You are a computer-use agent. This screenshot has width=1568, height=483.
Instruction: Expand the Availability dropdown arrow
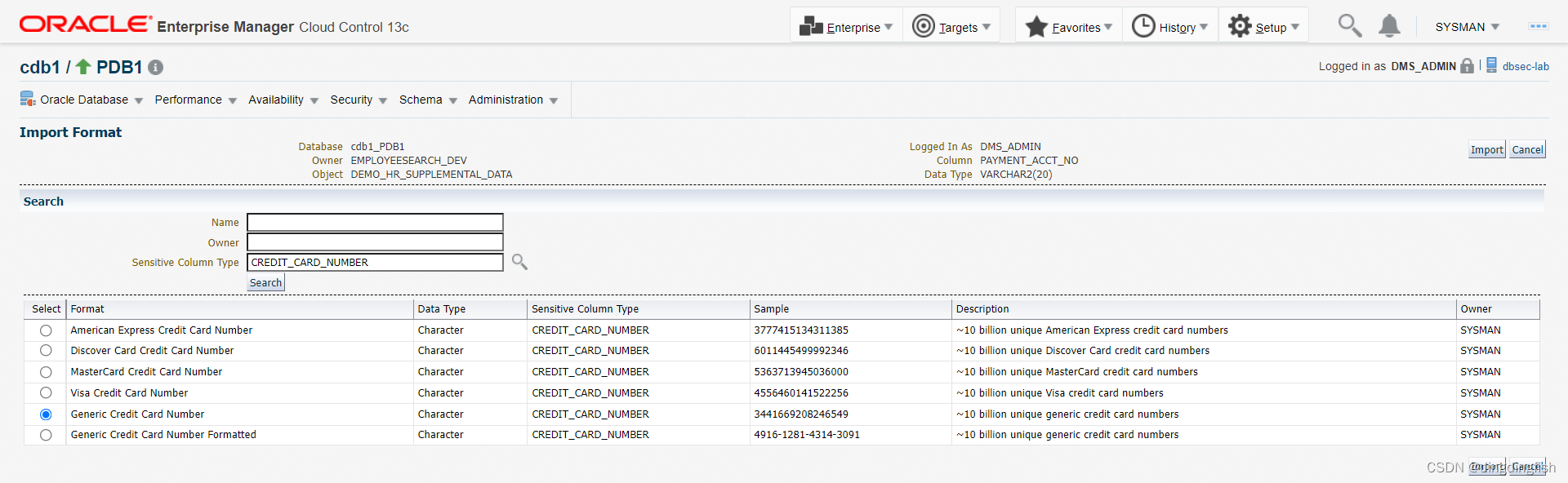click(314, 101)
